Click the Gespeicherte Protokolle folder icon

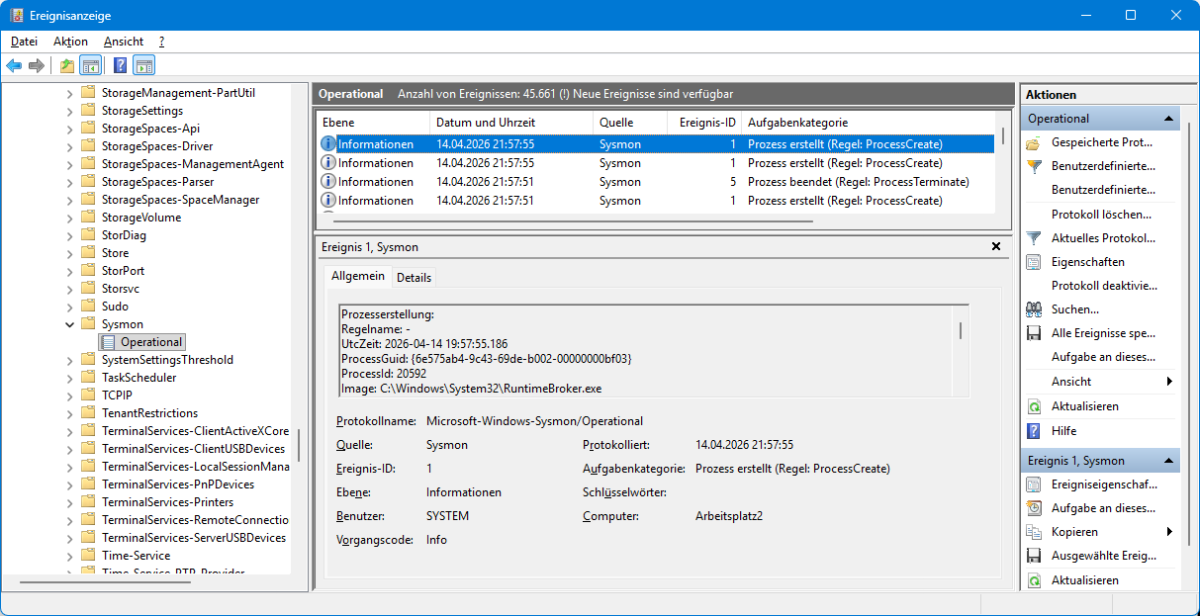point(1034,143)
